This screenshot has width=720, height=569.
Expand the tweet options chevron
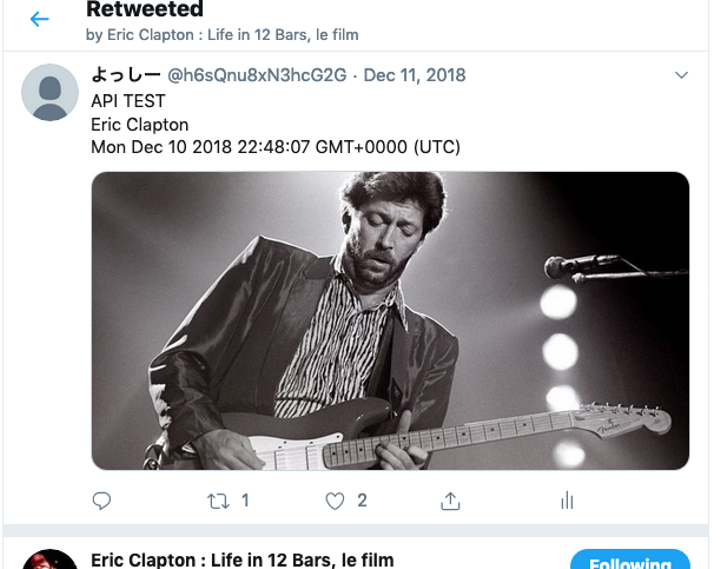(x=681, y=76)
